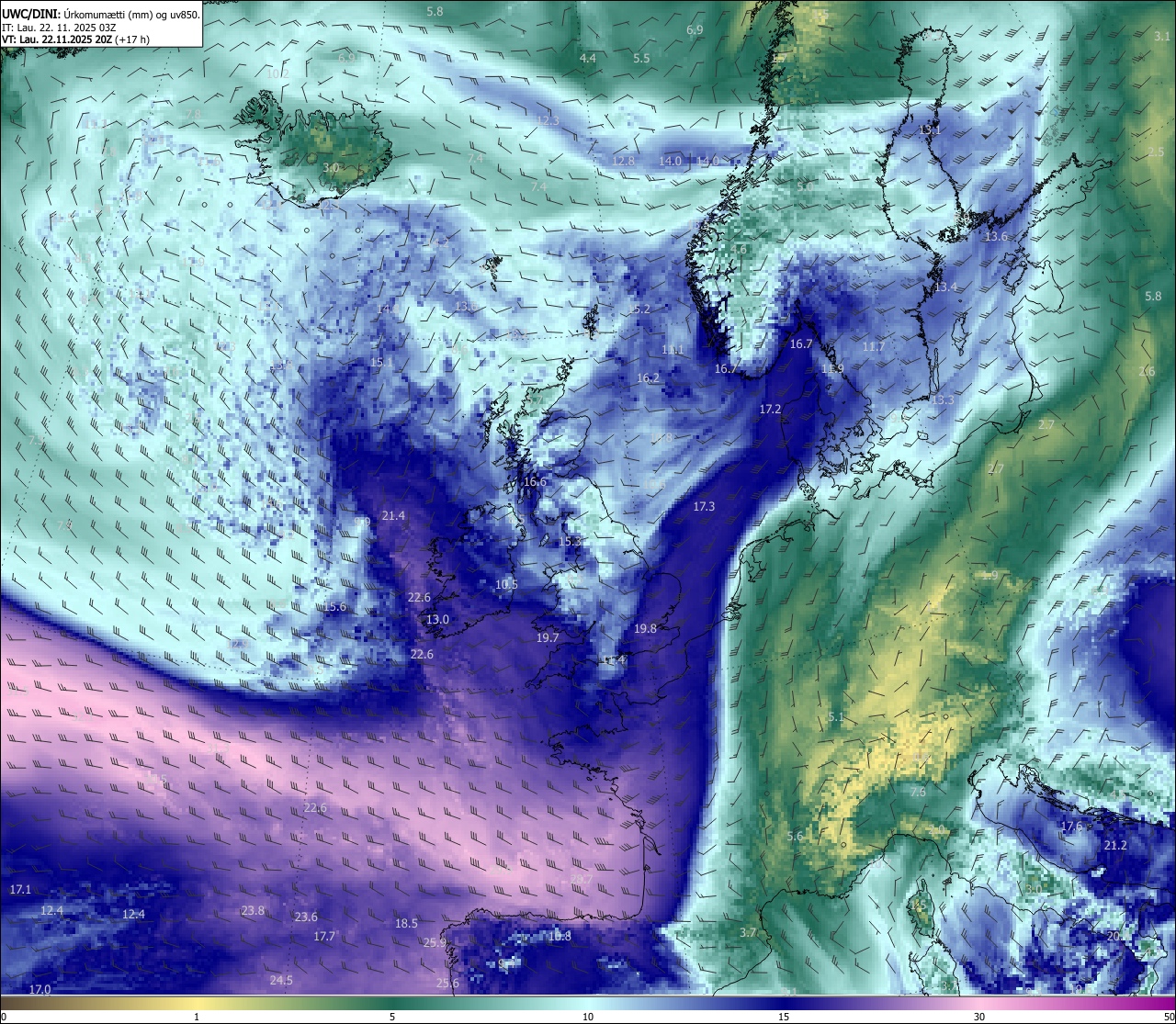Screen dimensions: 1176x1024
Task: Click the 2.6 value label
Action: coord(1147,372)
